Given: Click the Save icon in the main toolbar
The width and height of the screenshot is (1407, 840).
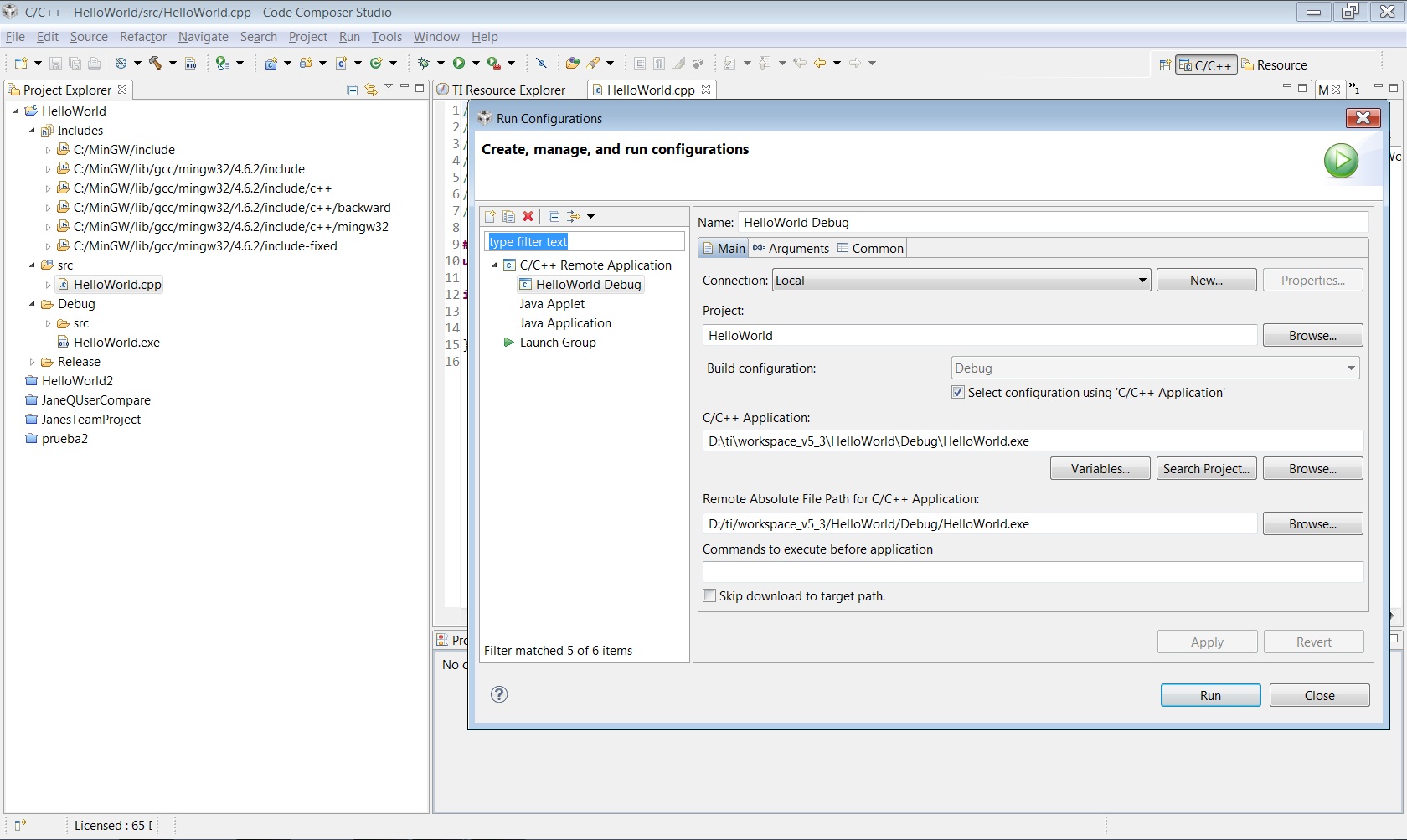Looking at the screenshot, I should pos(55,63).
